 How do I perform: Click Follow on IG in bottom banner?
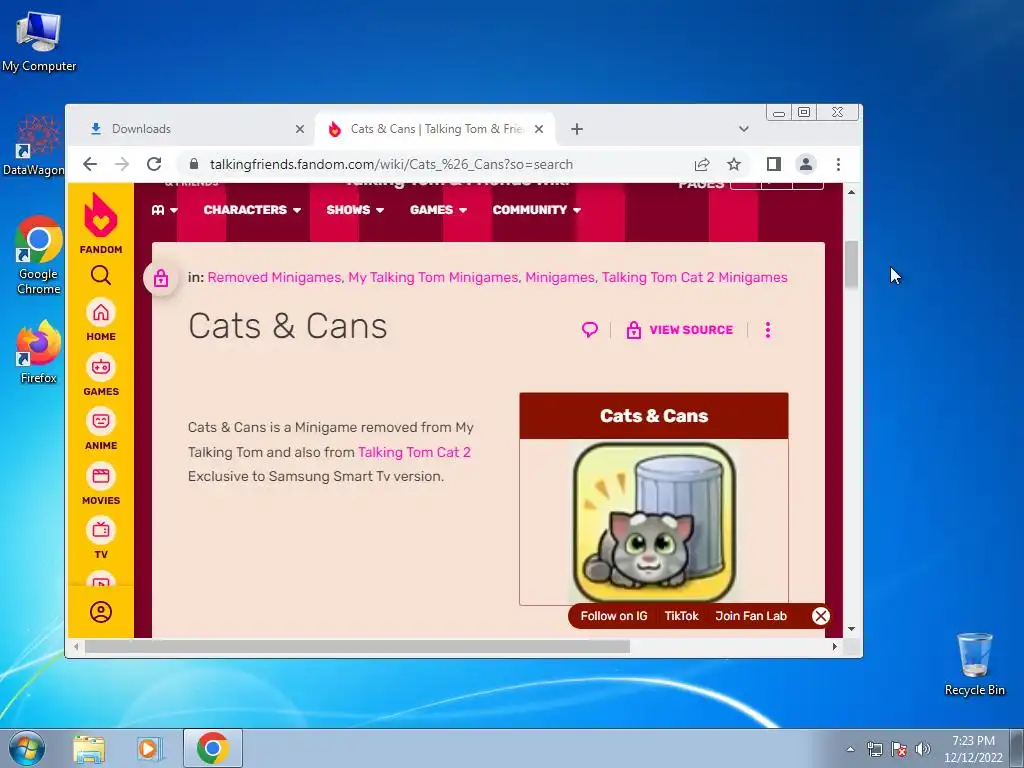tap(614, 616)
